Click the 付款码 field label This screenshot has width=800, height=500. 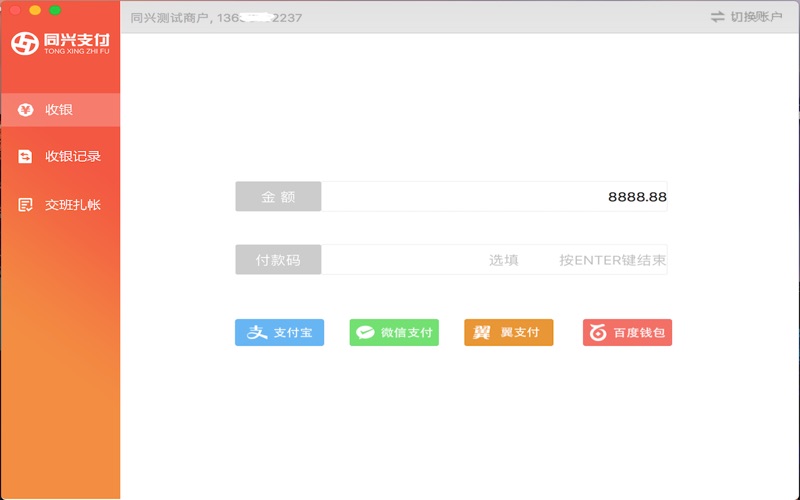point(278,260)
